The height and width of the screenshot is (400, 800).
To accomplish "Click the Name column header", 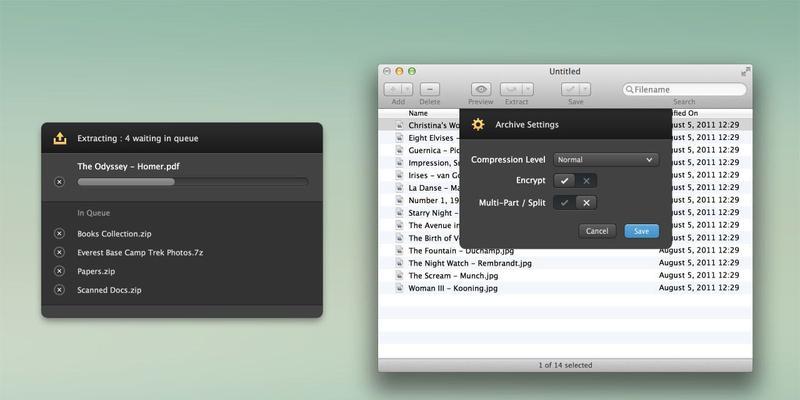I will point(420,114).
